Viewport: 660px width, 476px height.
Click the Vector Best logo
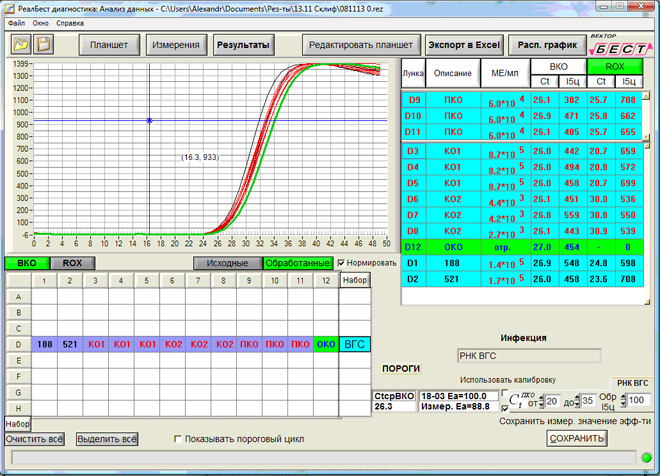coord(619,45)
